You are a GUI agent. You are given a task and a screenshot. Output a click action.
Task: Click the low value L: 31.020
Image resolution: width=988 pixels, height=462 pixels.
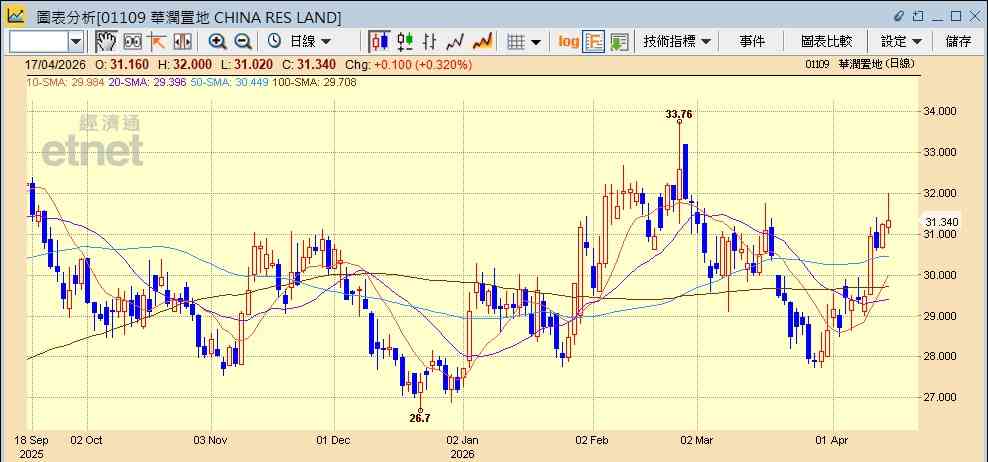point(247,64)
